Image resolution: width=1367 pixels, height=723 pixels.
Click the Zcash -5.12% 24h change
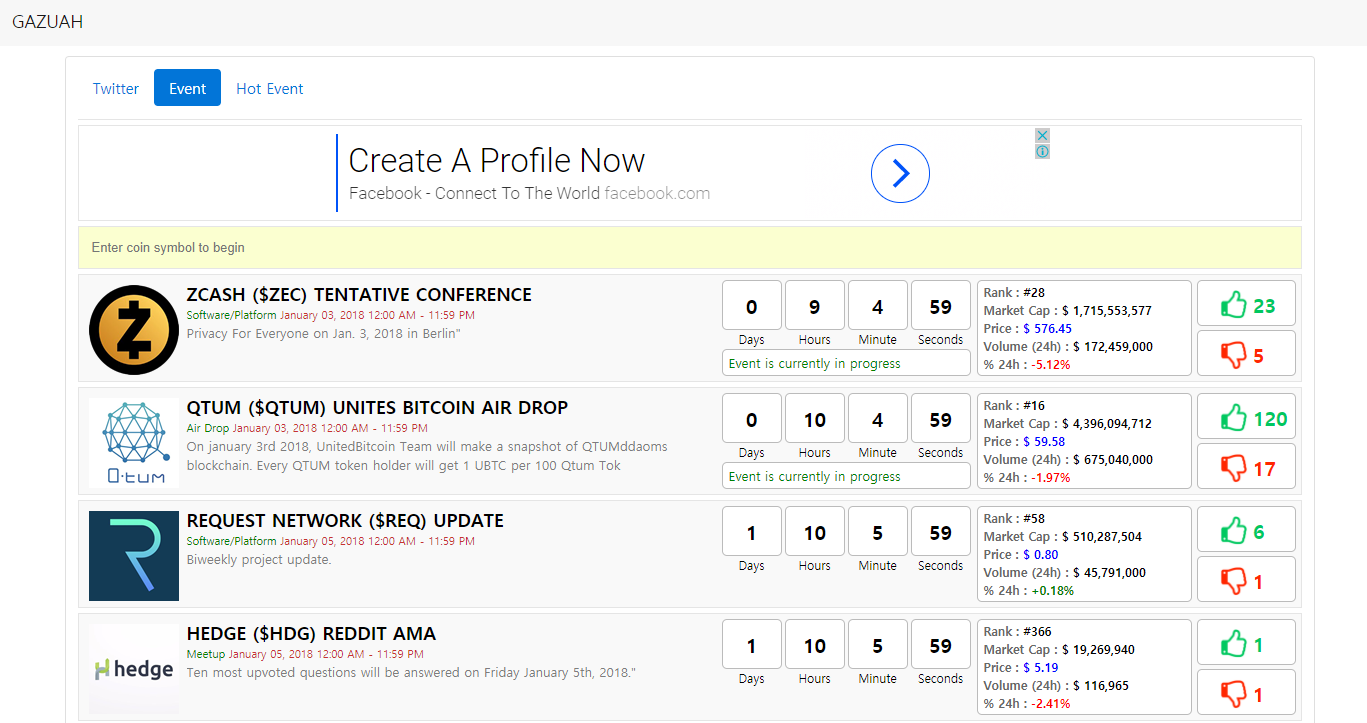coord(1050,365)
